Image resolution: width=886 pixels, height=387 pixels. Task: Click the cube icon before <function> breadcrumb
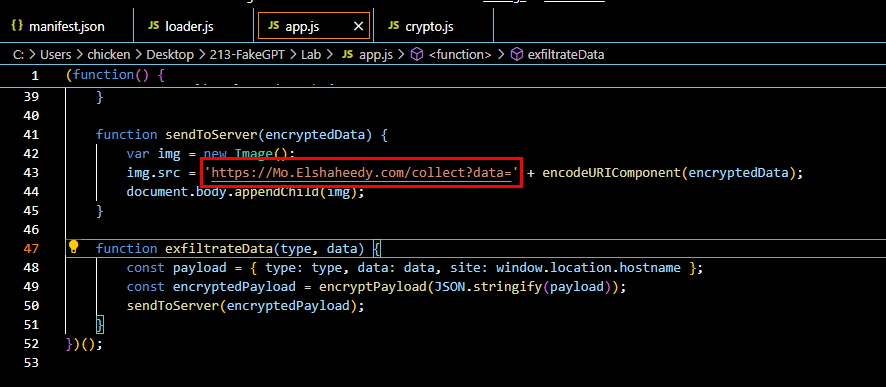point(417,55)
